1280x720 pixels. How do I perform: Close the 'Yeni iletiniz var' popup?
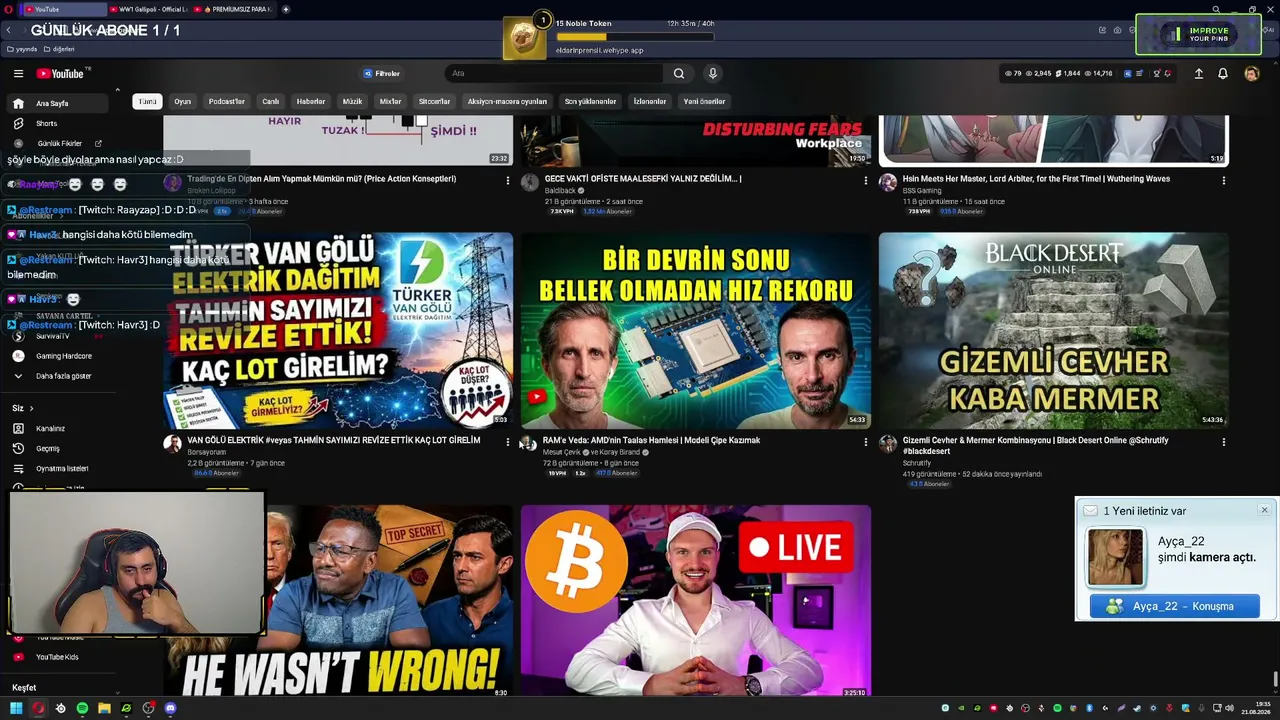click(x=1264, y=510)
